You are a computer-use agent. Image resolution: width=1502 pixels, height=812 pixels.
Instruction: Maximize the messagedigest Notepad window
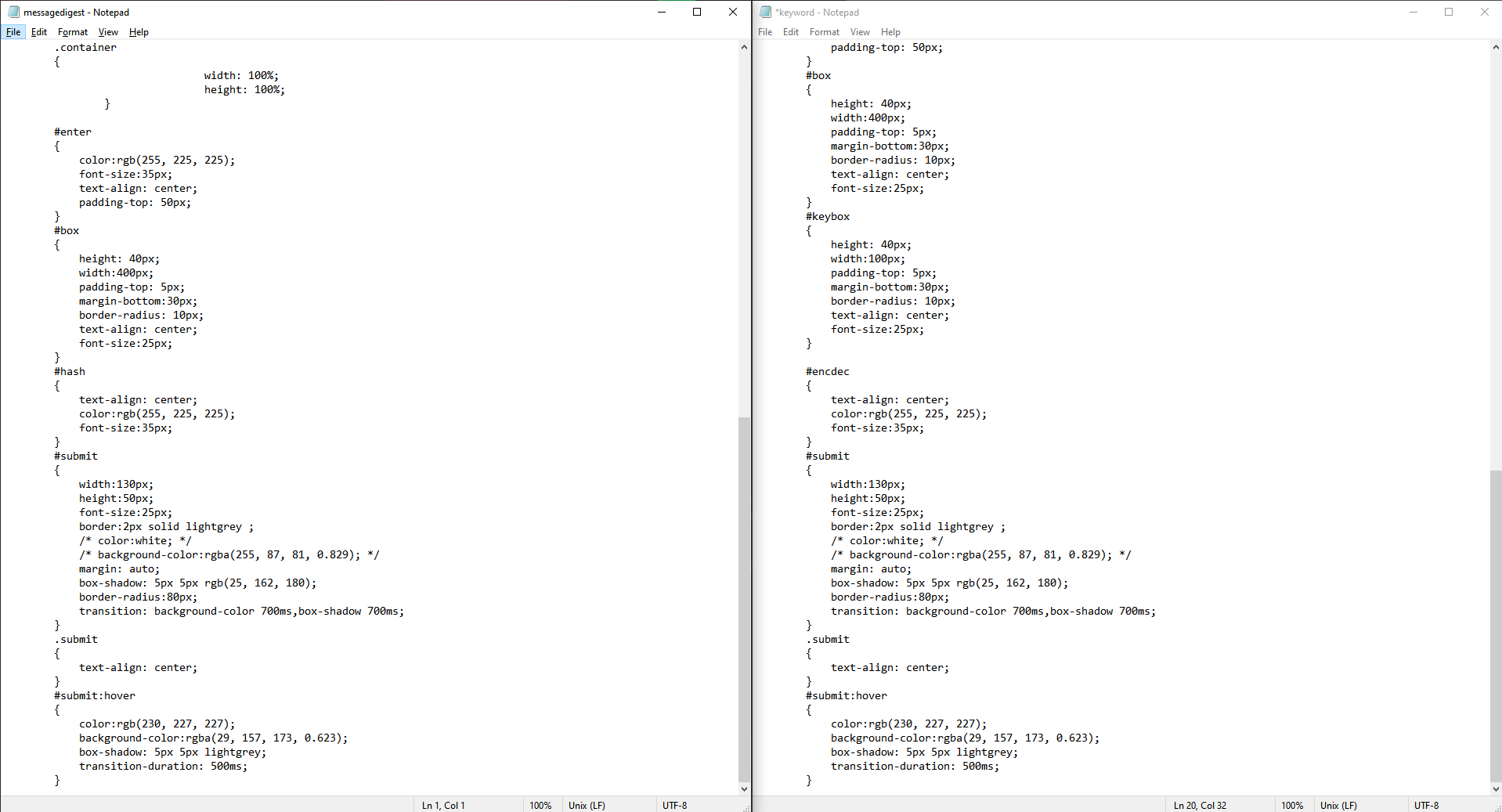pyautogui.click(x=697, y=12)
